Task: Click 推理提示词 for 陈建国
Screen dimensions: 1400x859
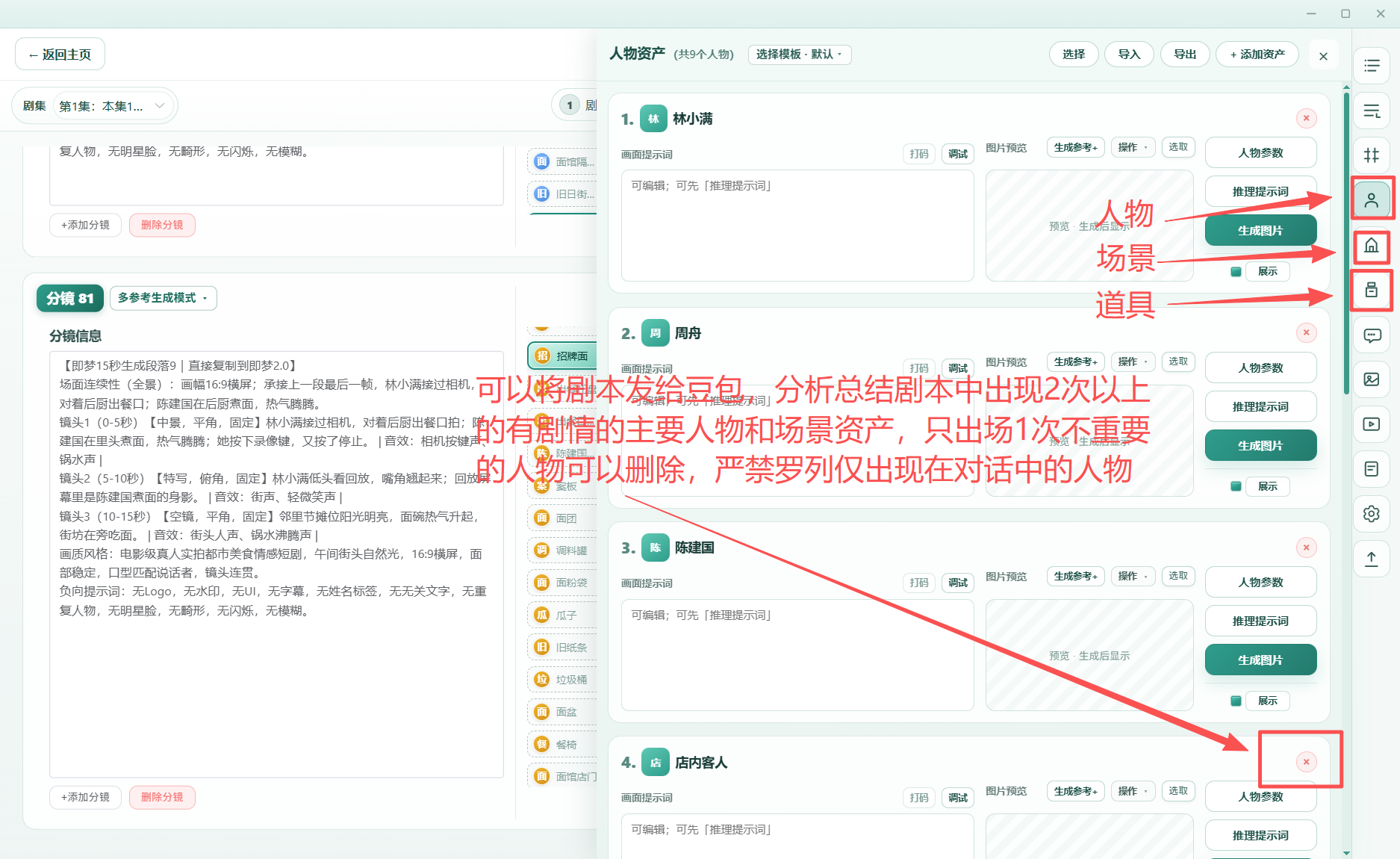Action: (1260, 621)
